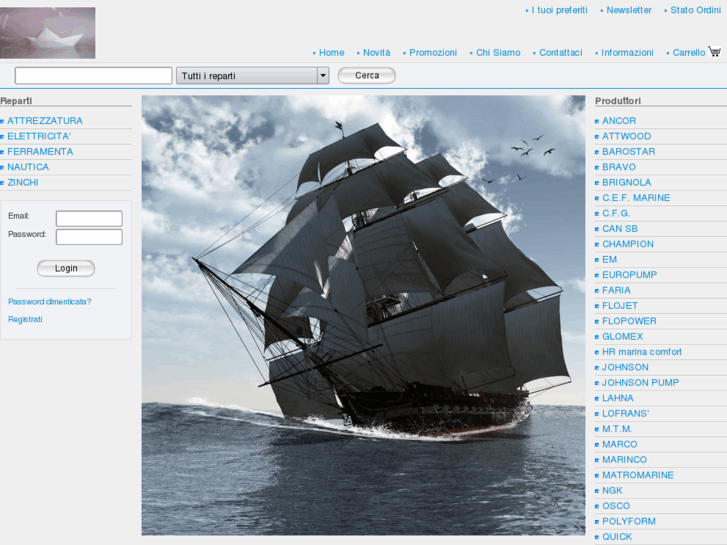
Task: Open the EUROPUMP producer link
Action: (x=630, y=275)
